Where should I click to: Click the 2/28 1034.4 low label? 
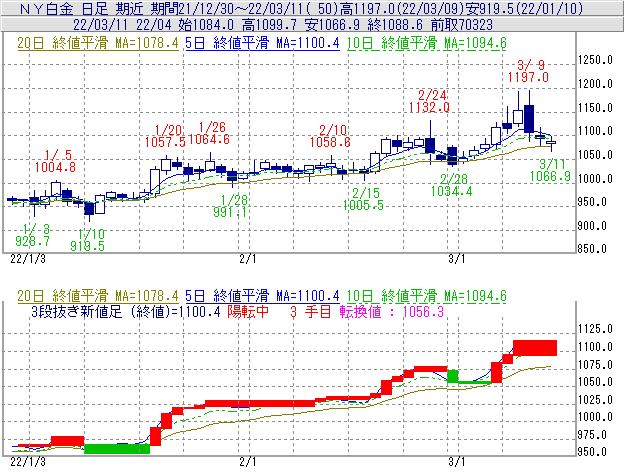tap(452, 185)
